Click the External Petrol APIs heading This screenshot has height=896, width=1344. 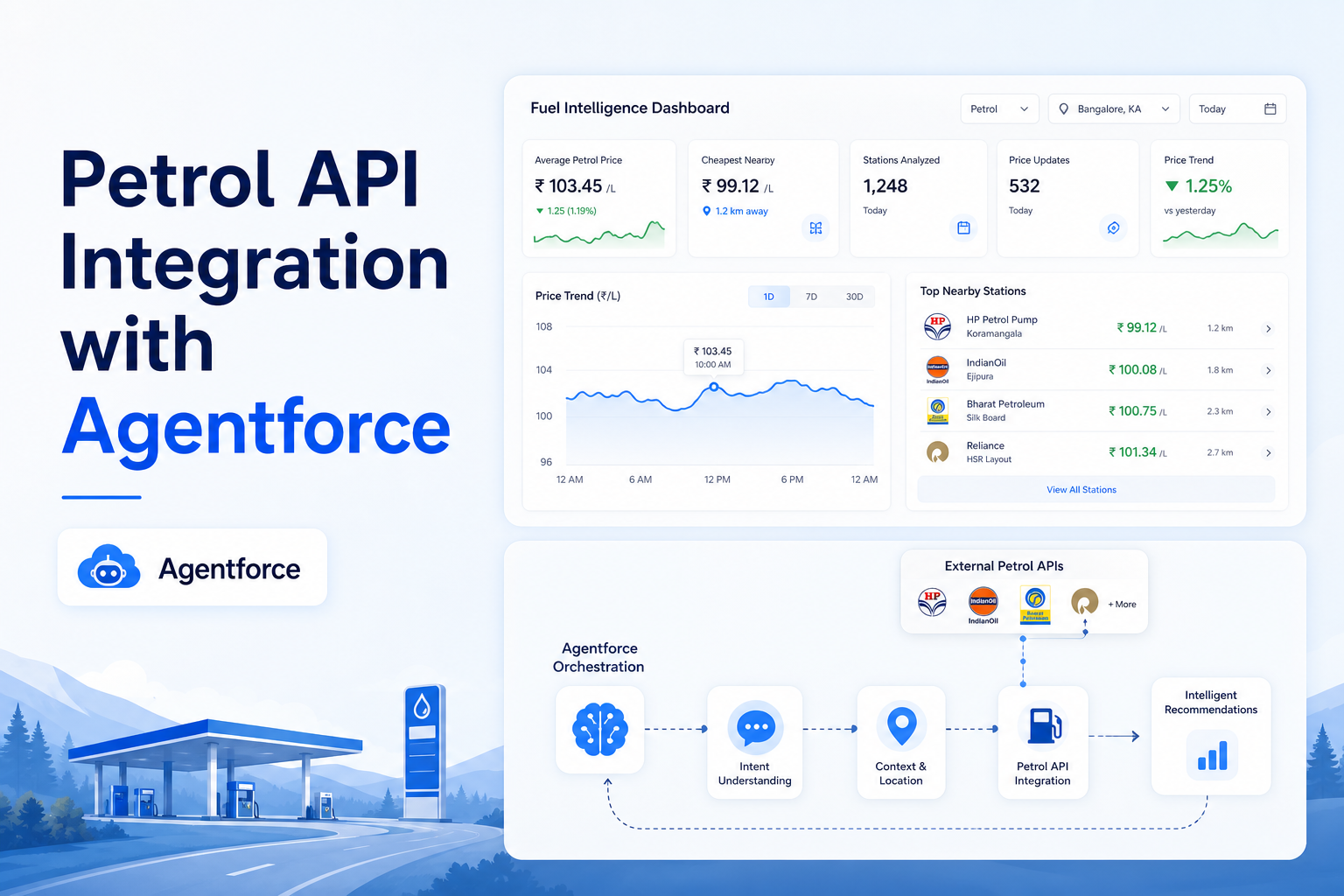coord(1004,566)
